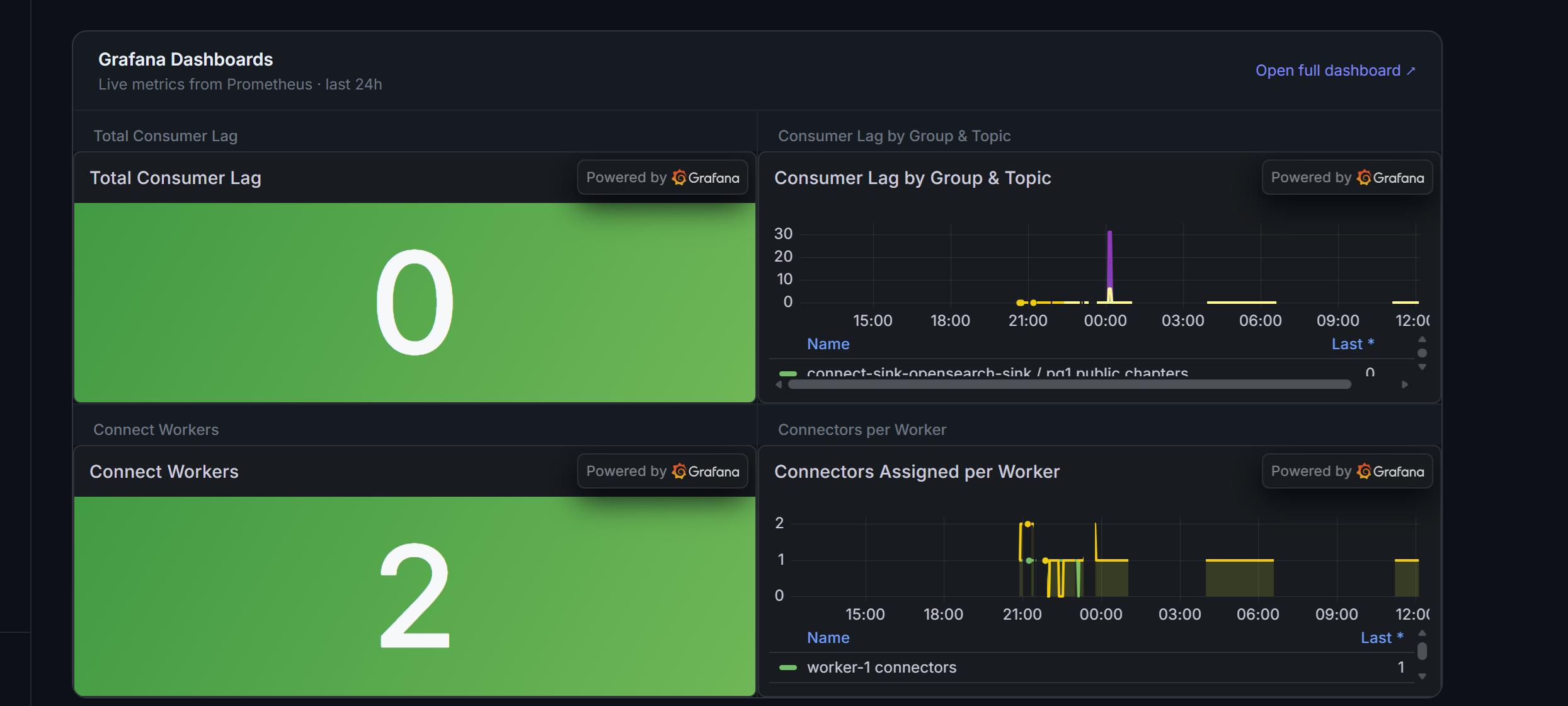This screenshot has height=706, width=1568.
Task: Click Total Consumer Lag value 0 stat
Action: click(x=415, y=303)
